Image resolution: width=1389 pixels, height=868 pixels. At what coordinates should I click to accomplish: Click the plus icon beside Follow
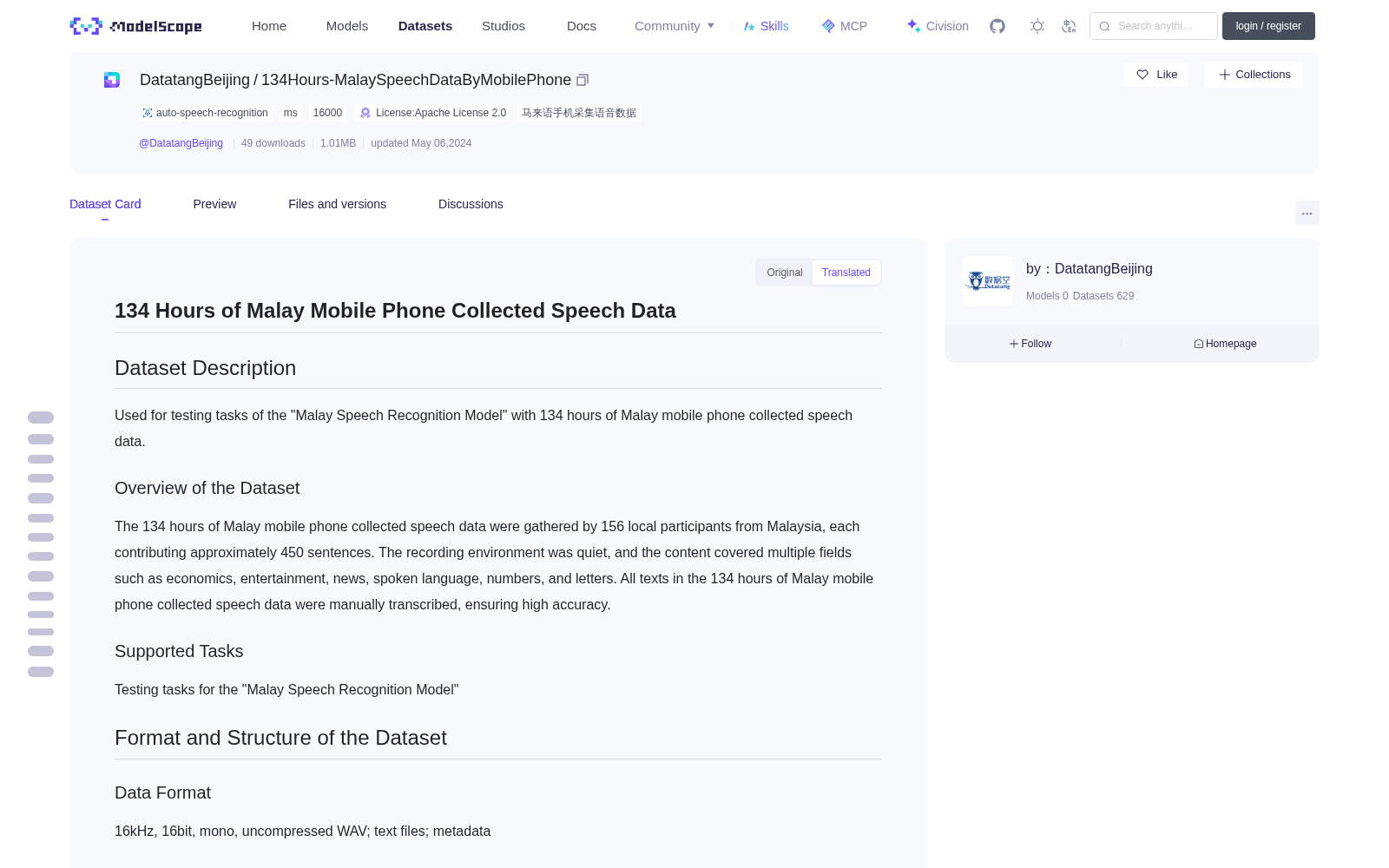[1014, 344]
